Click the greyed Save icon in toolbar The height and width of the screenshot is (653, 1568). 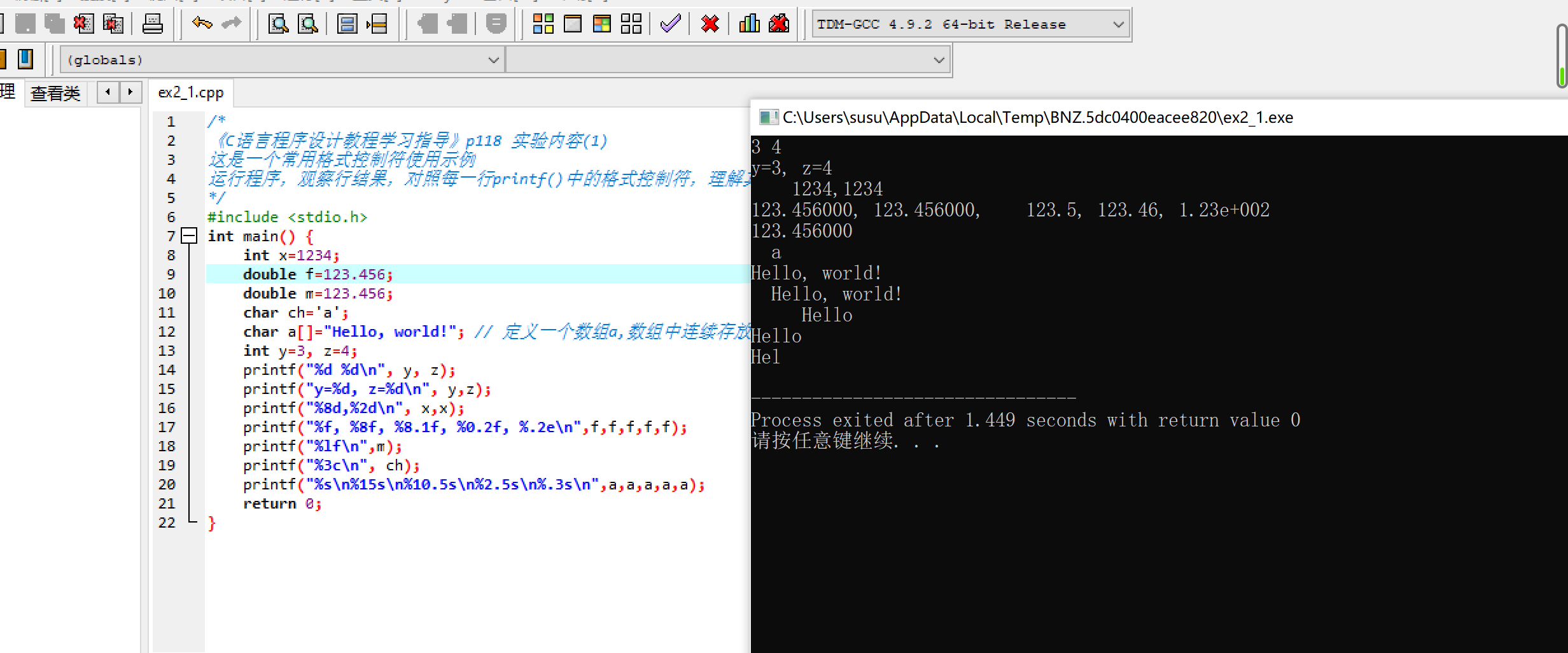tap(25, 24)
